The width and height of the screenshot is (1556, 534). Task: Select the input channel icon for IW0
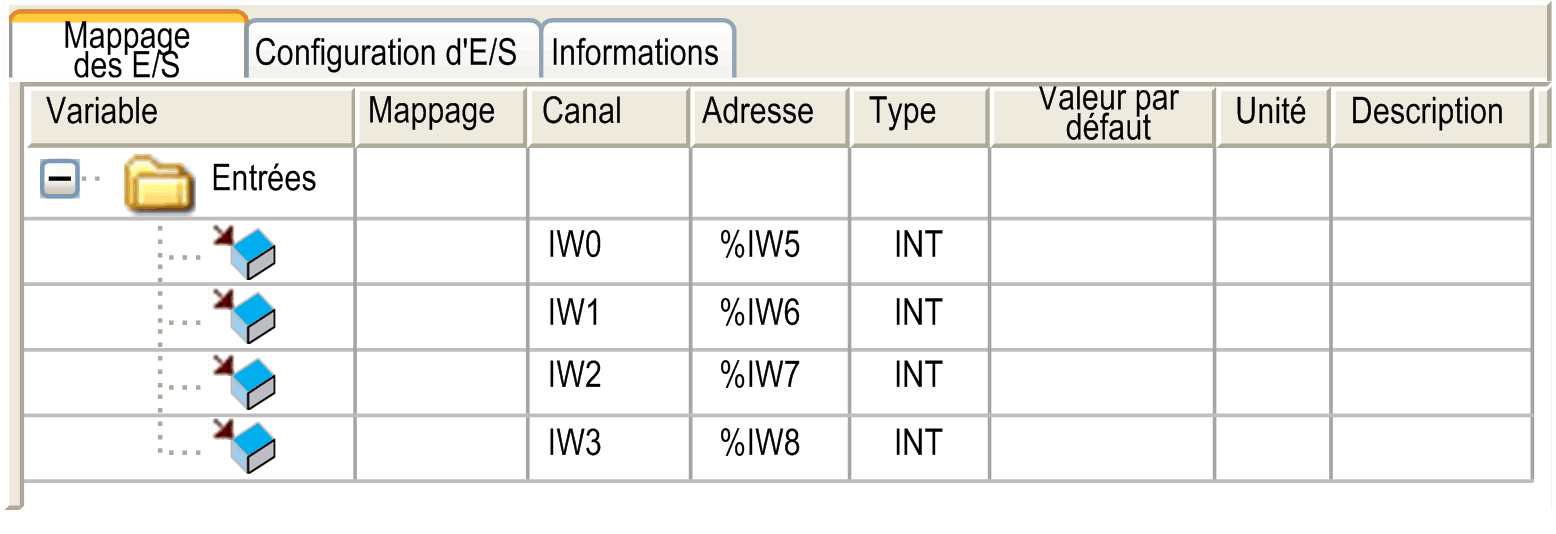pos(244,252)
